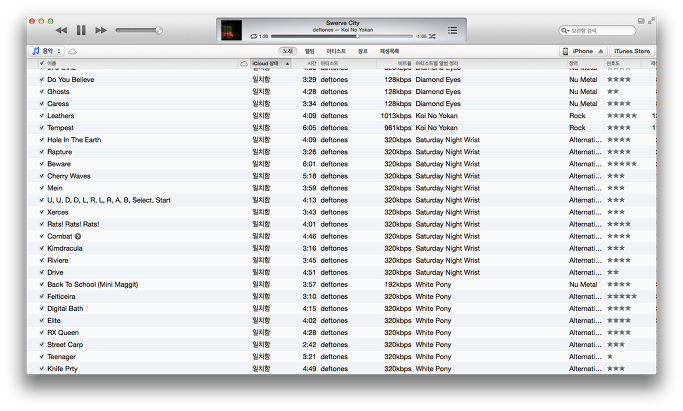Open the Up Next list icon

[453, 30]
